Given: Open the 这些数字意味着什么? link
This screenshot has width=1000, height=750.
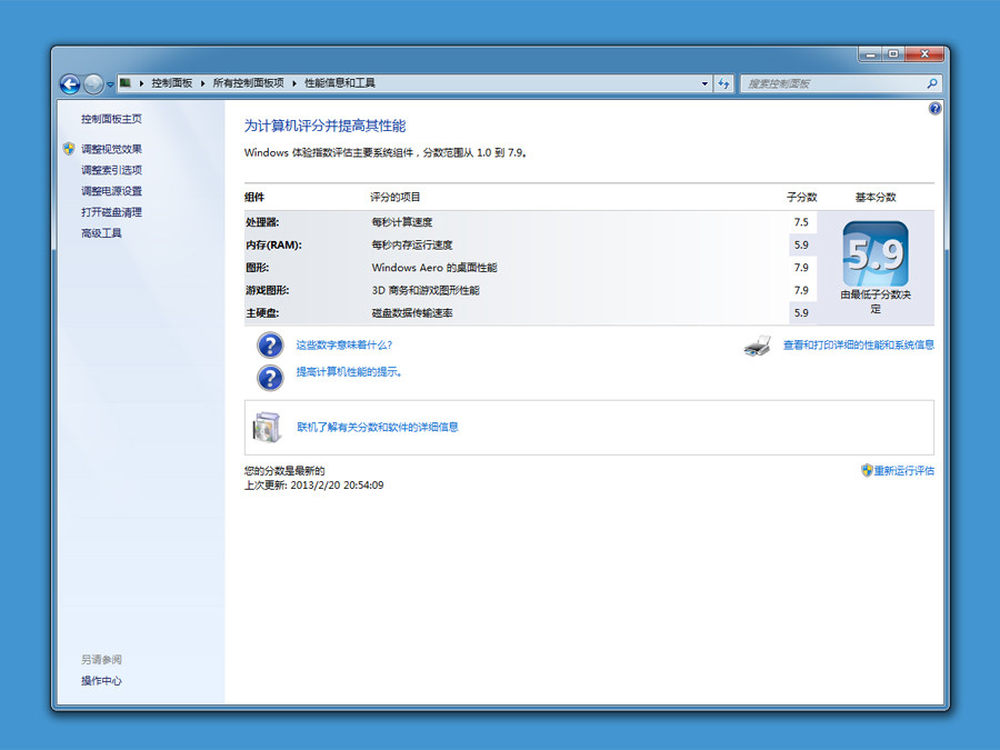Looking at the screenshot, I should click(x=344, y=345).
